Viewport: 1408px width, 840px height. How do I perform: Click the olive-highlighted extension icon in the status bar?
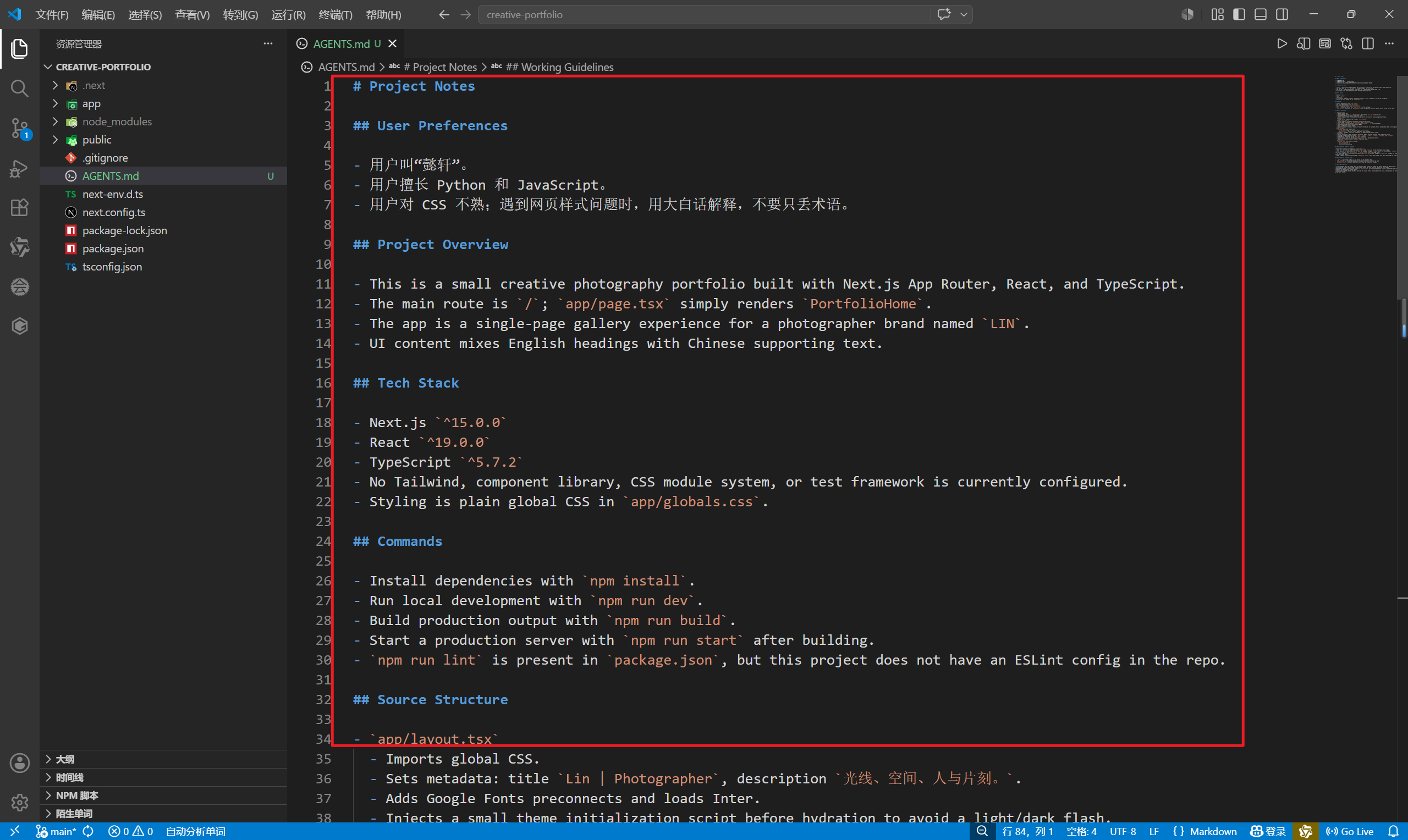1306,831
